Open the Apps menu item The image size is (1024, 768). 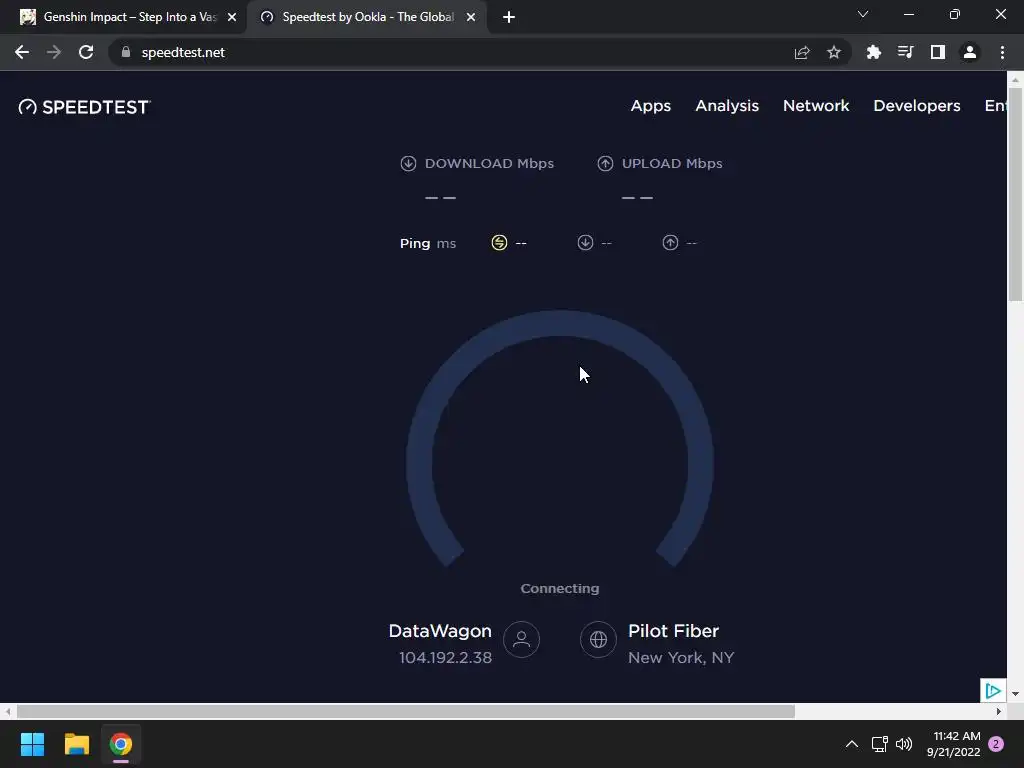click(650, 106)
